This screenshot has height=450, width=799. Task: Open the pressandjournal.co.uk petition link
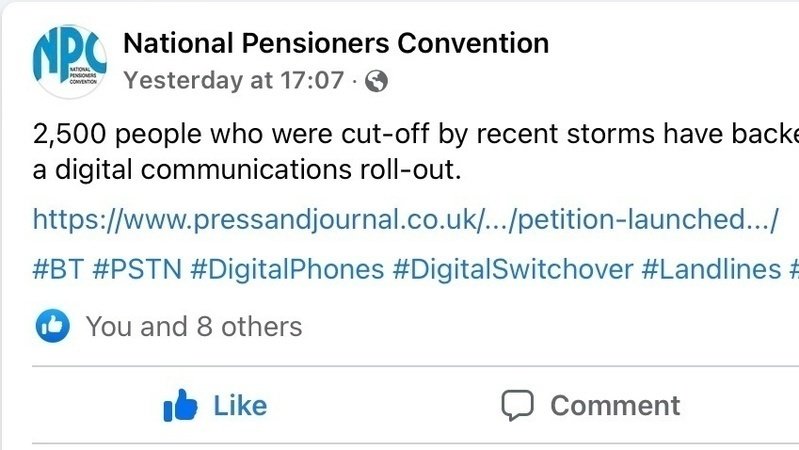(405, 220)
